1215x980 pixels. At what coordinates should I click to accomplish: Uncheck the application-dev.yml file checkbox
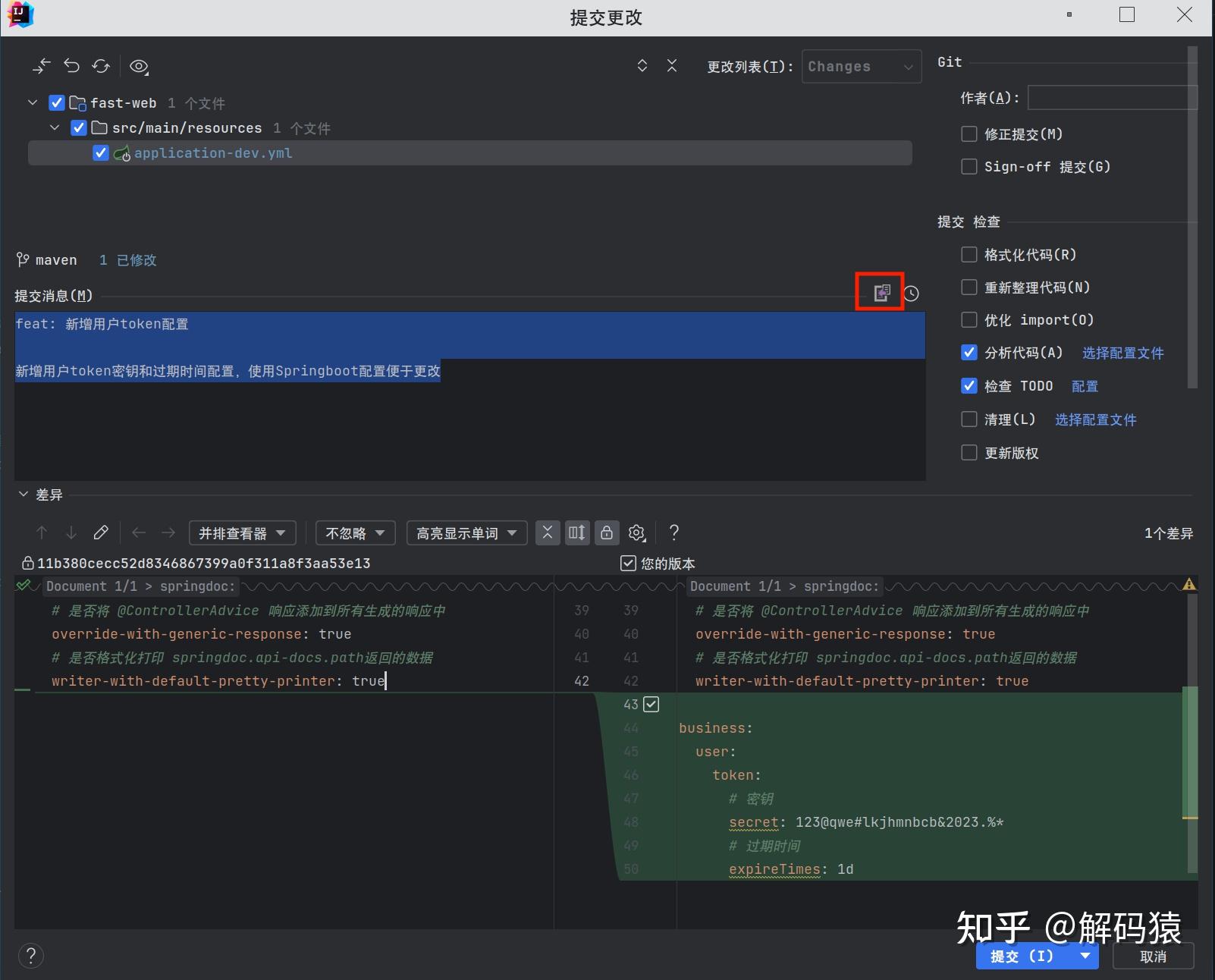tap(101, 152)
